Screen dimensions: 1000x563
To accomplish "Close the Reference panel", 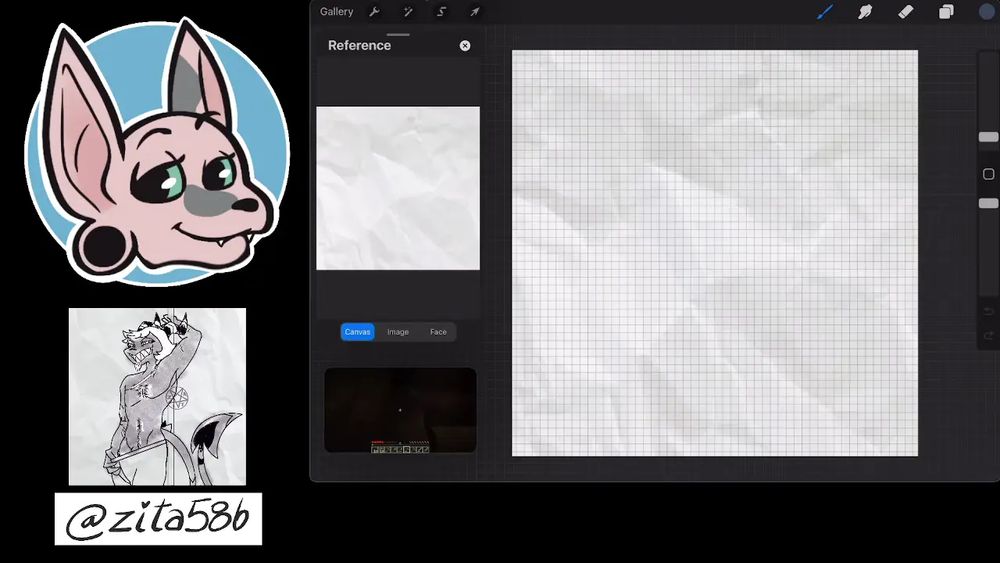I will [x=465, y=45].
